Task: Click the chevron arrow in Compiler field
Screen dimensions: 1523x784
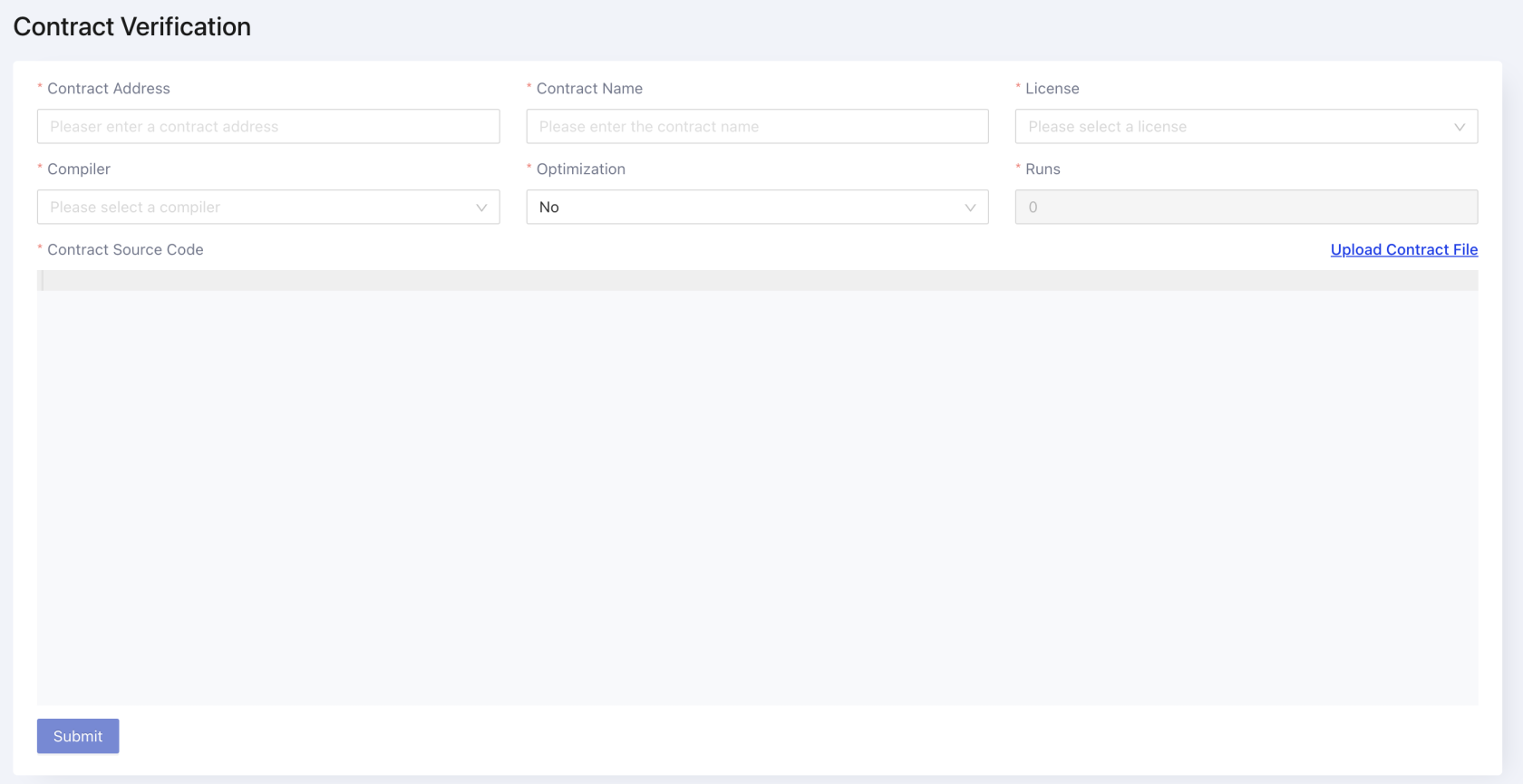Action: [x=481, y=208]
